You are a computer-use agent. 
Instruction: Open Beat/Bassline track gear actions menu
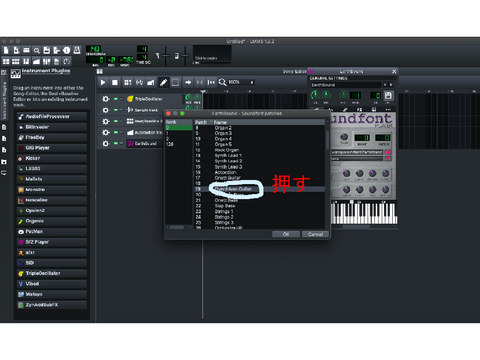(x=106, y=121)
